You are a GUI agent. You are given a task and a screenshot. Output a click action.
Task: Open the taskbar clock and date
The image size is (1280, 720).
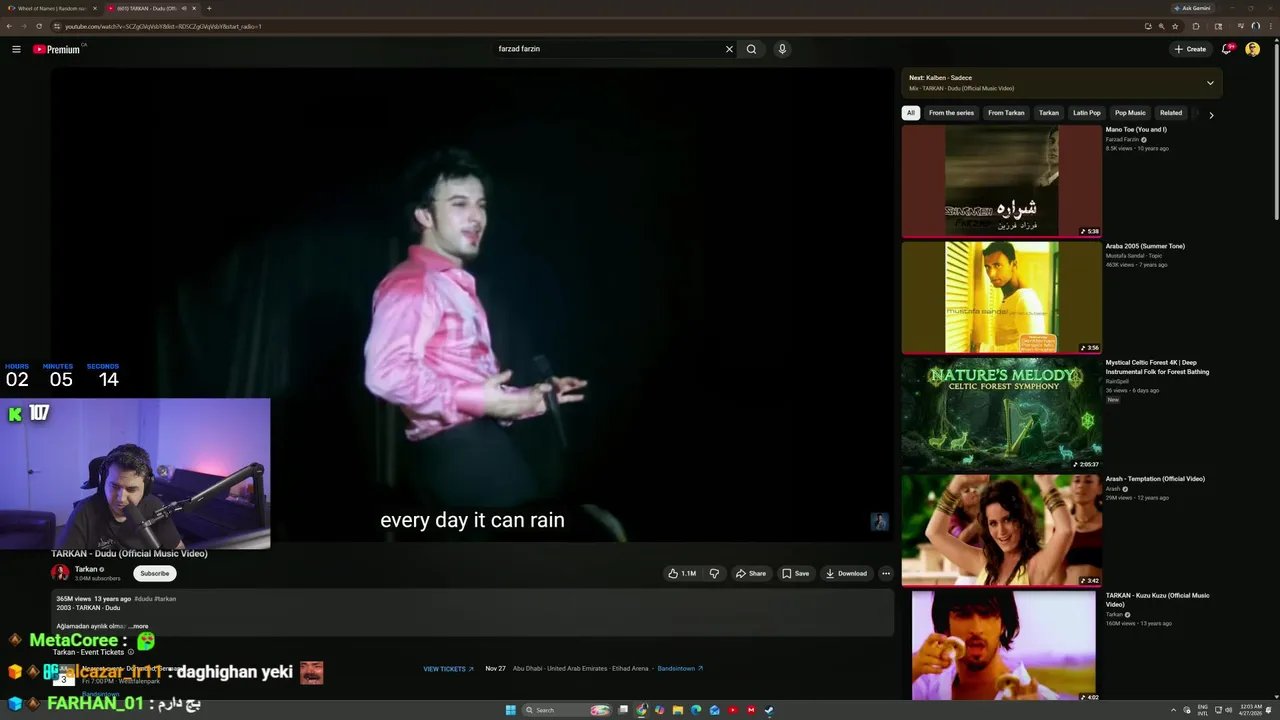pyautogui.click(x=1249, y=710)
